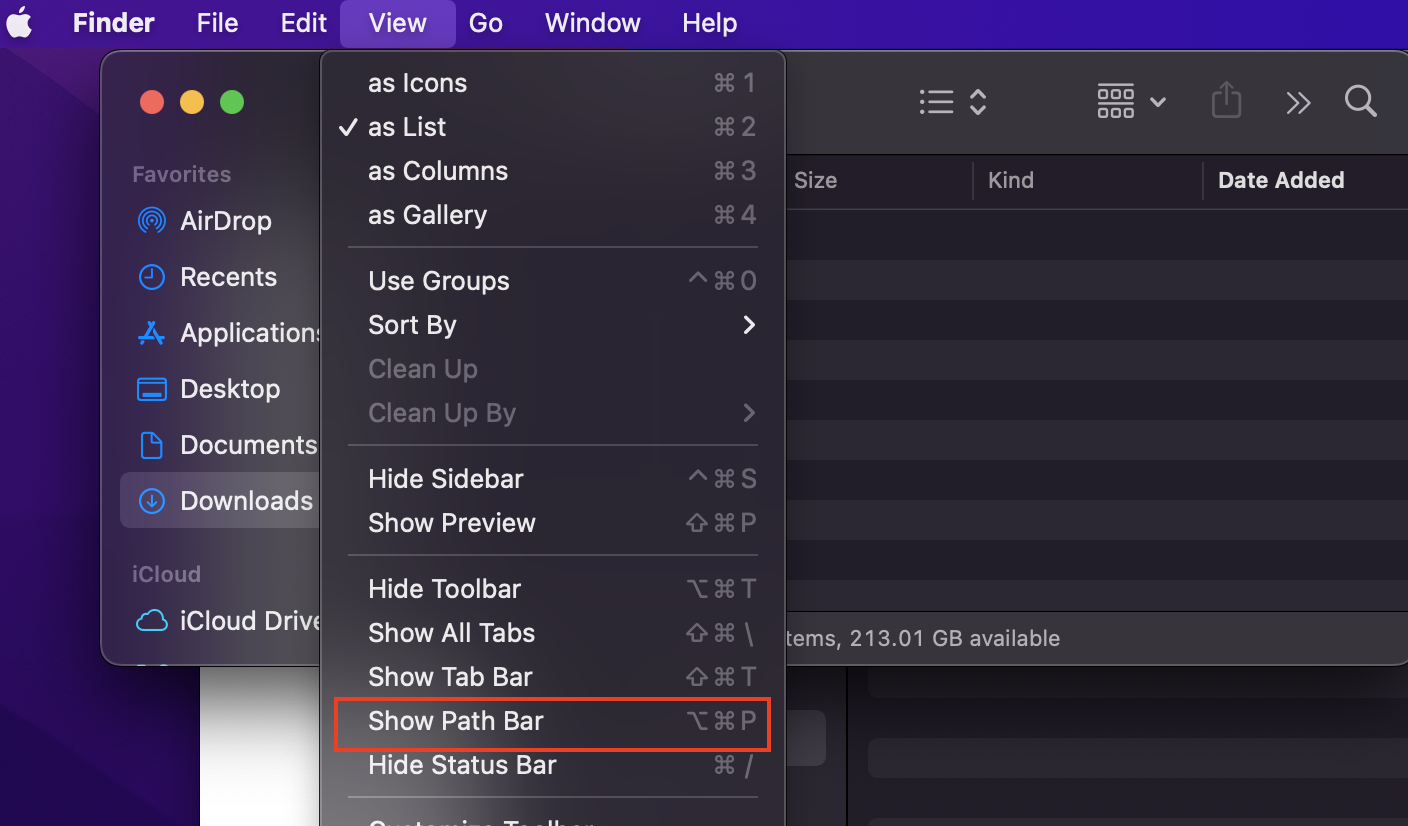The image size is (1408, 826).
Task: Expand the Sort By submenu
Action: [553, 325]
